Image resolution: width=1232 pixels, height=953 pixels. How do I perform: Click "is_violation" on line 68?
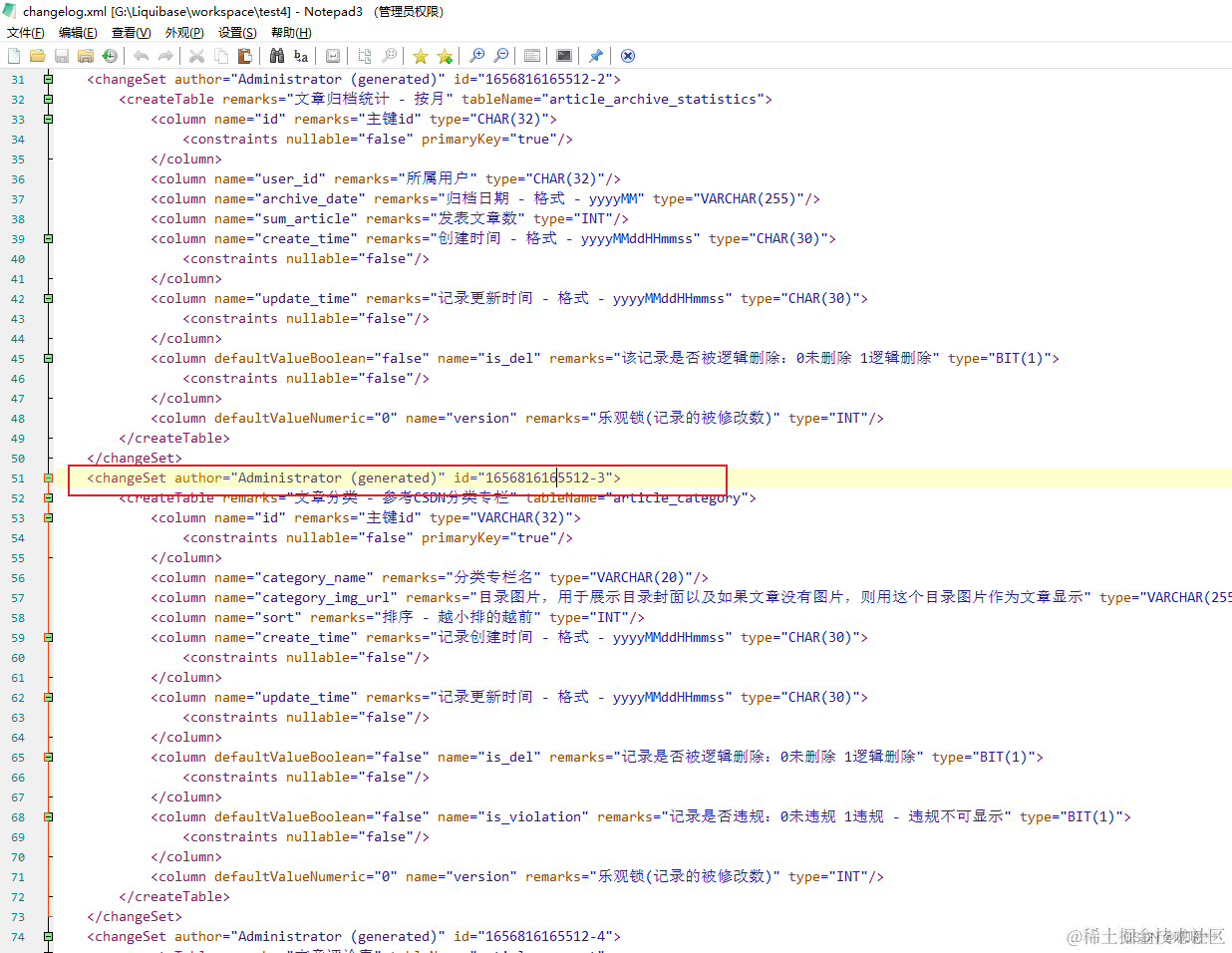[533, 816]
